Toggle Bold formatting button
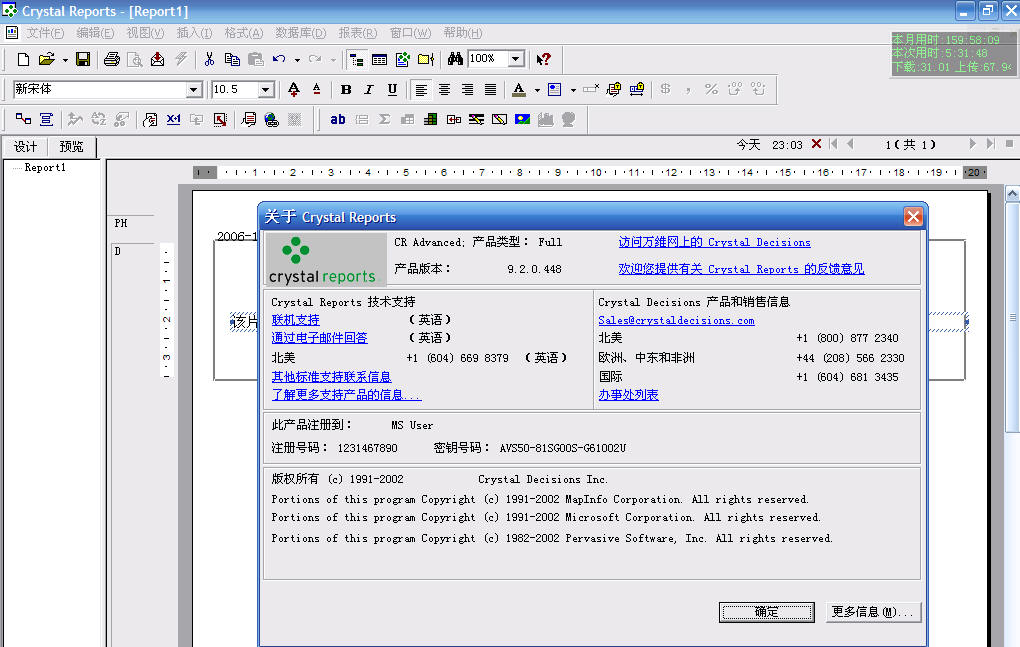Screen dimensions: 1020x647 point(346,90)
